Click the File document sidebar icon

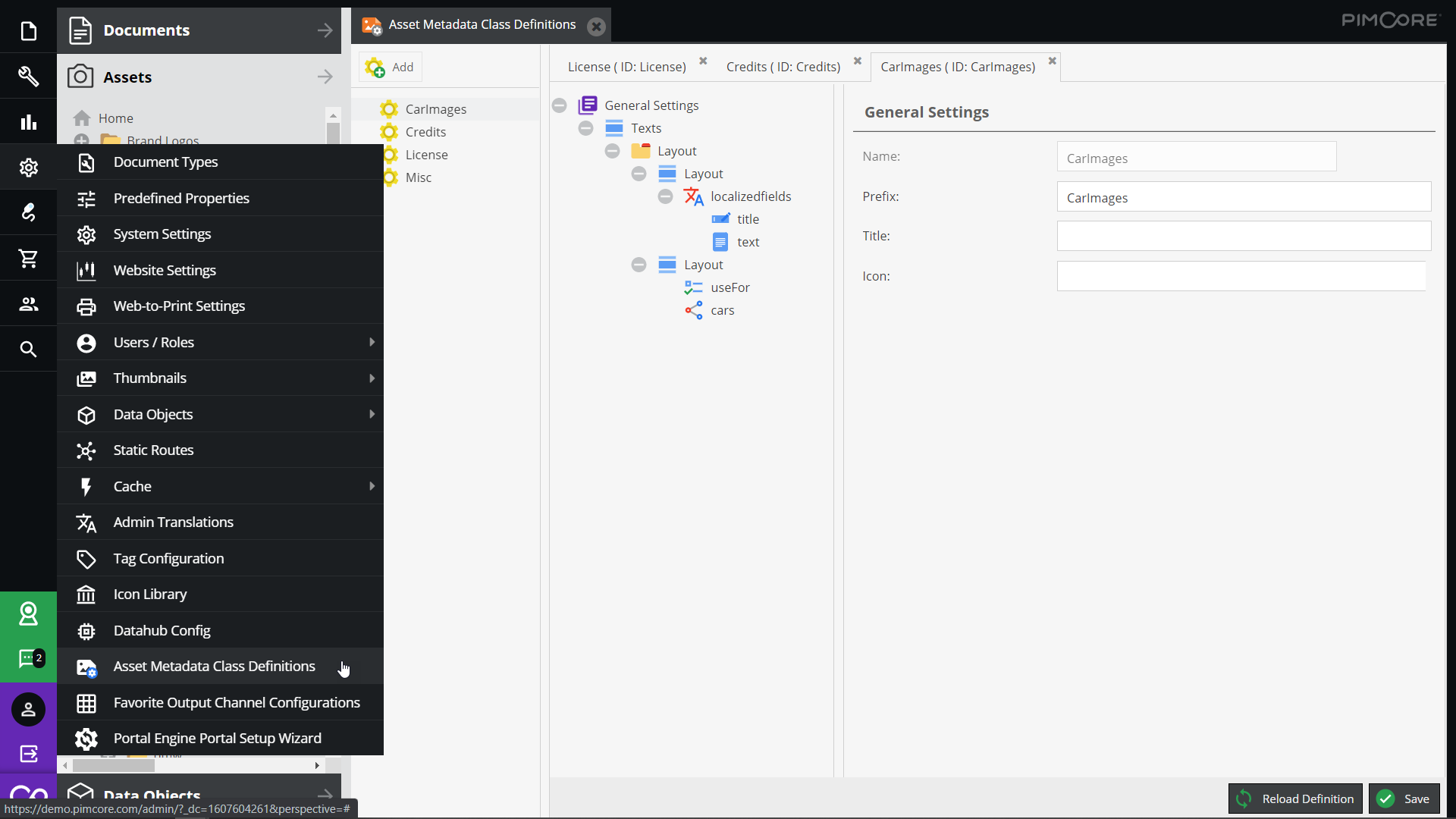[28, 31]
